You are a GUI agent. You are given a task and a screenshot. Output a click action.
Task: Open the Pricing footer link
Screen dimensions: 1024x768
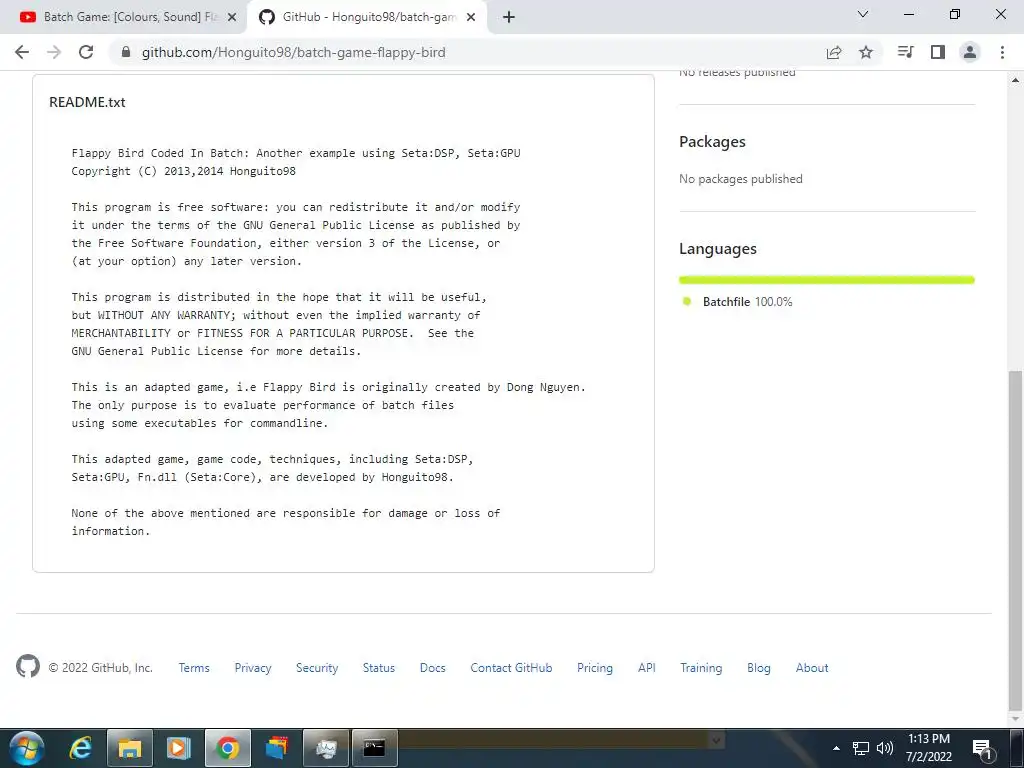tap(595, 668)
